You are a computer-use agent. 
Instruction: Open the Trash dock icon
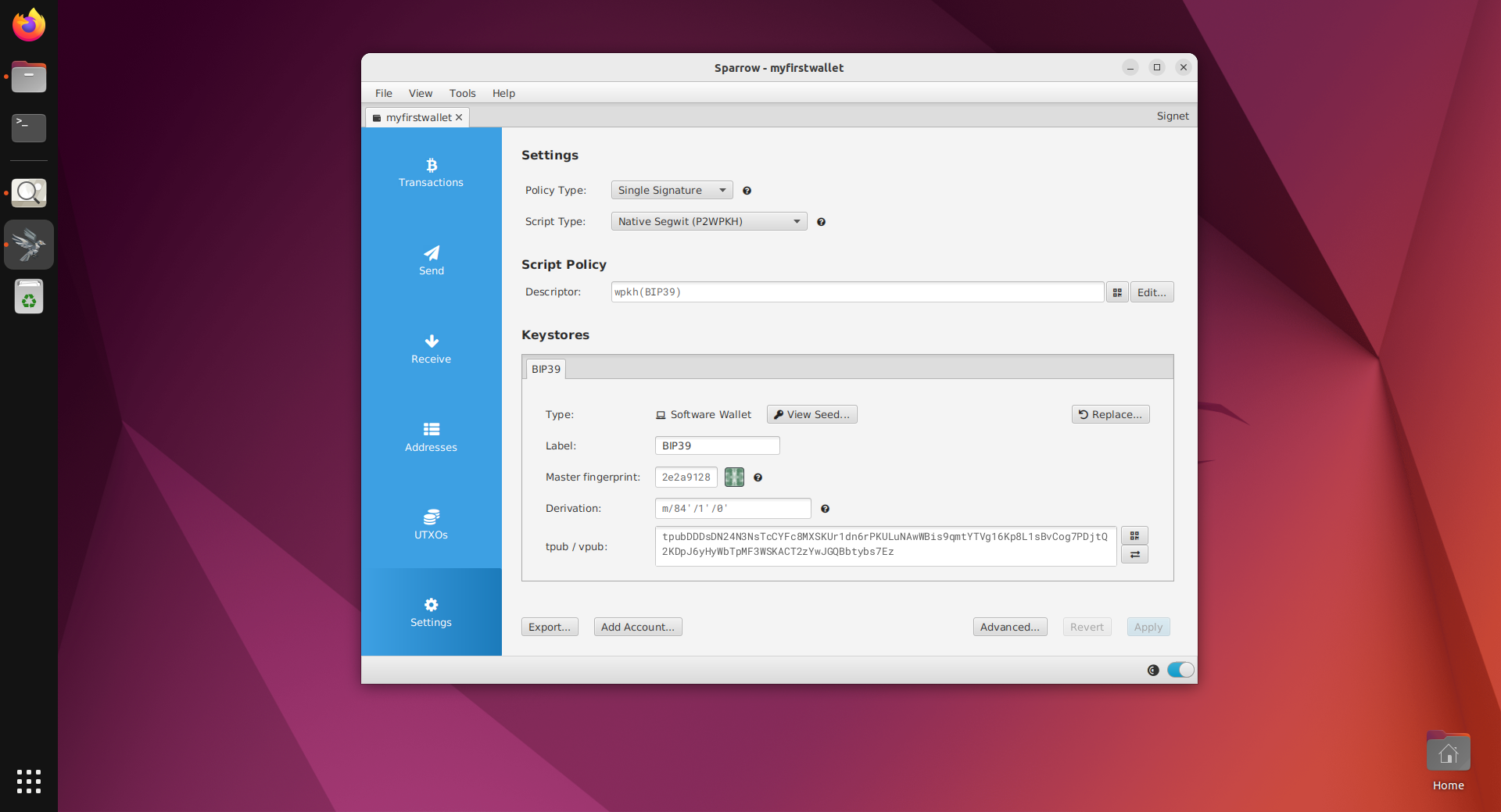pos(29,297)
